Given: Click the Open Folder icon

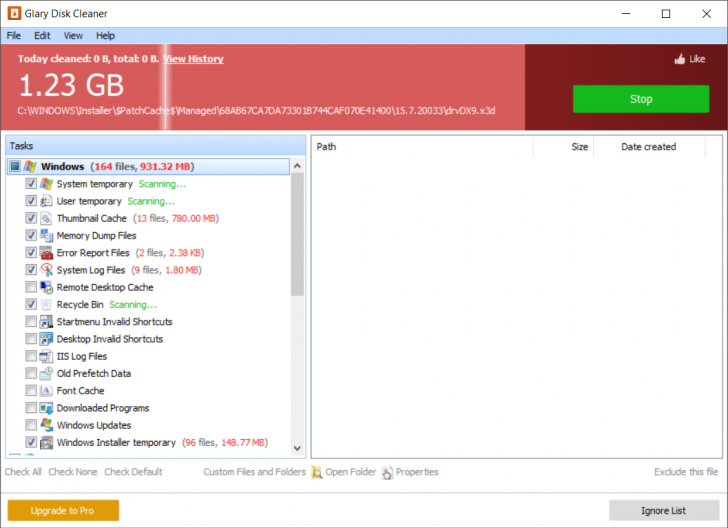Looking at the screenshot, I should click(x=317, y=472).
